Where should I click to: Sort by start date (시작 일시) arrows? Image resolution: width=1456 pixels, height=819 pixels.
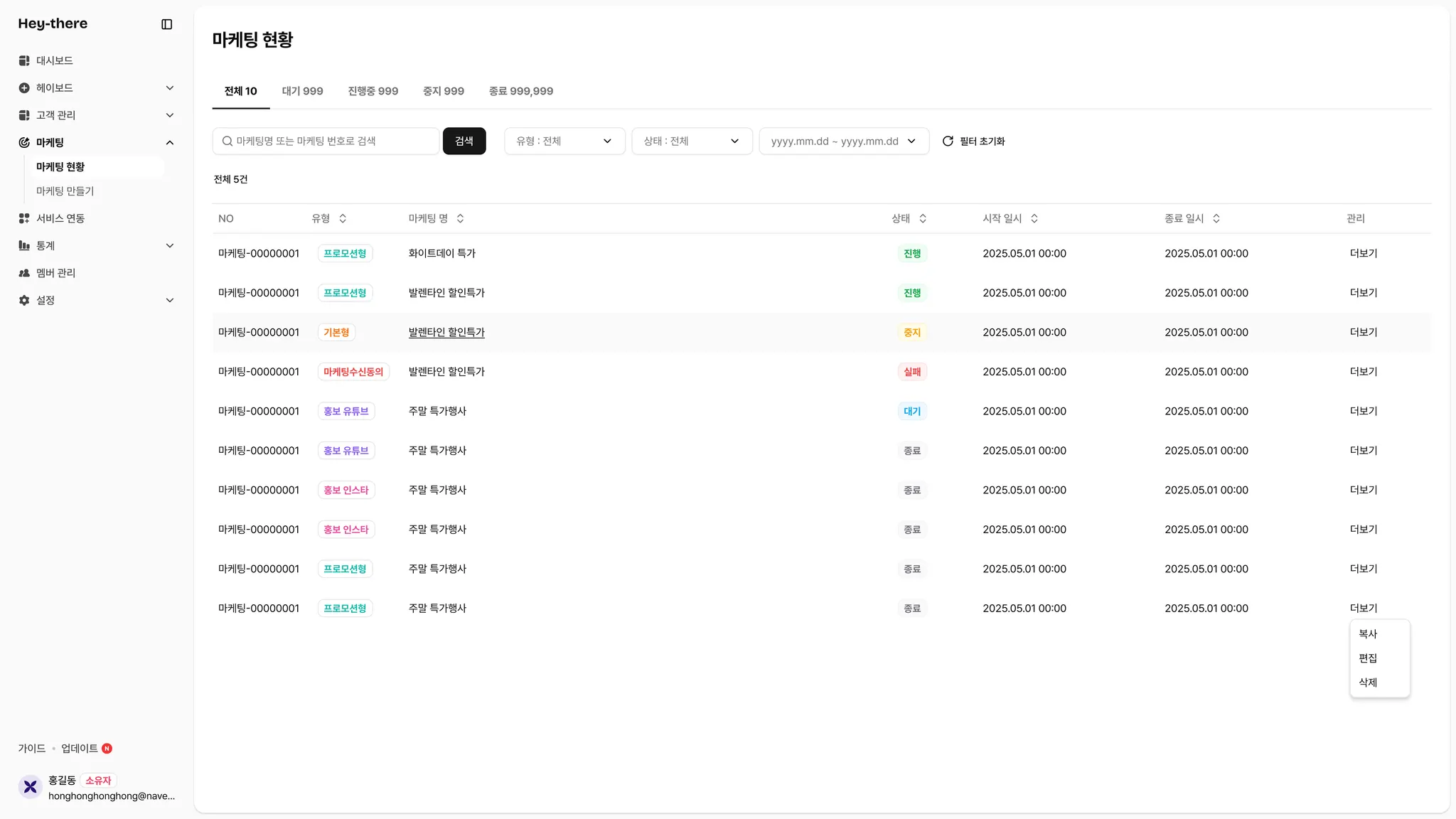1034,218
